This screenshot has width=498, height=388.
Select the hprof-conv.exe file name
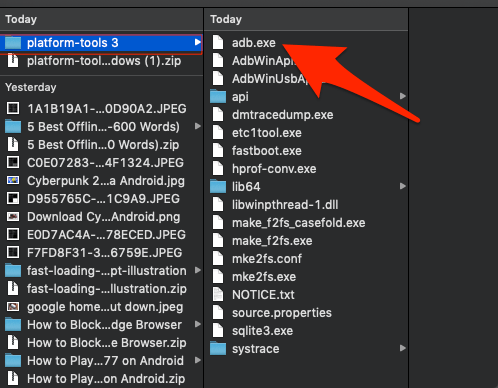coord(274,169)
